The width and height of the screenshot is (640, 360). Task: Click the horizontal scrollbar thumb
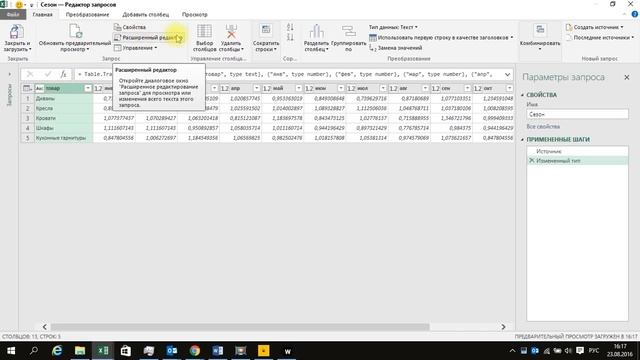[240, 327]
